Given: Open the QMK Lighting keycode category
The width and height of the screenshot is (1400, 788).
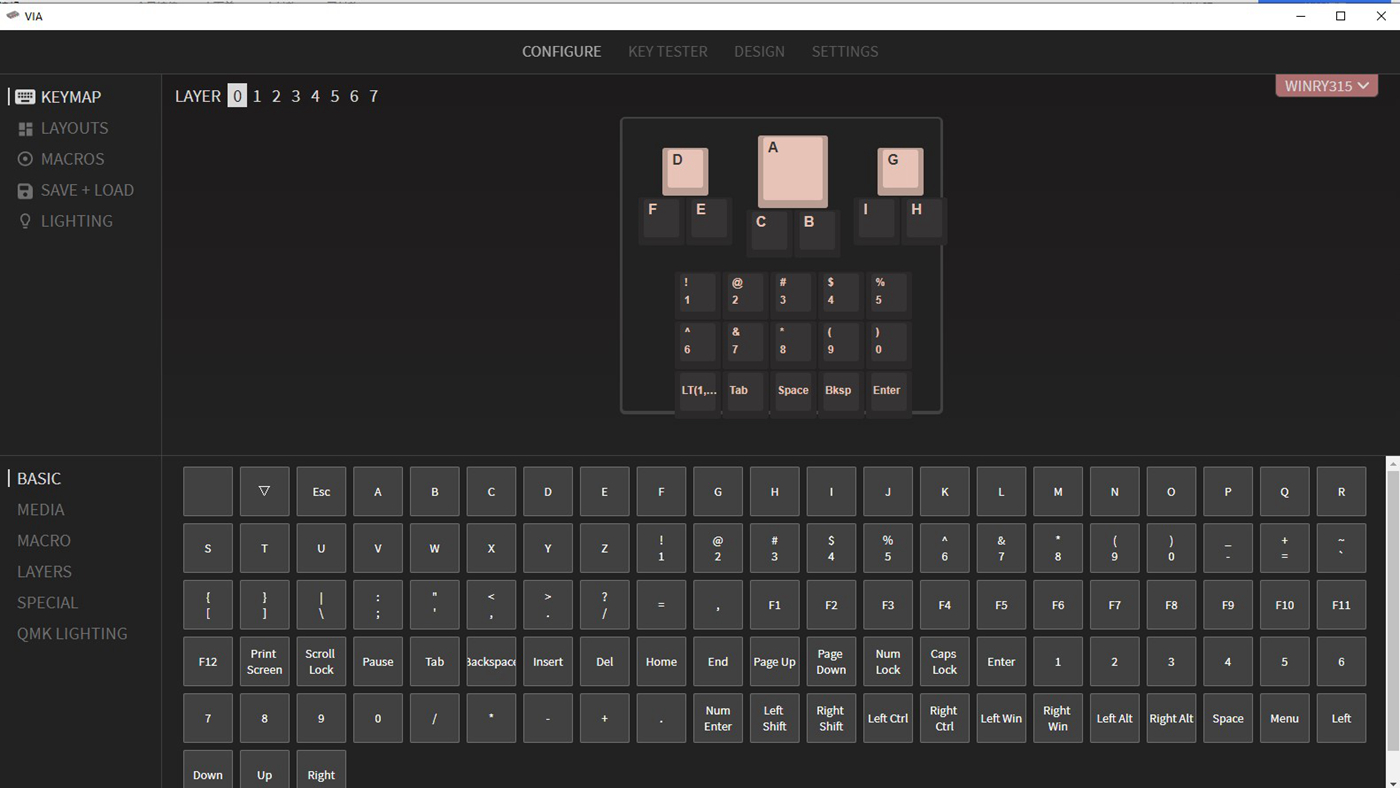Looking at the screenshot, I should click(x=72, y=634).
